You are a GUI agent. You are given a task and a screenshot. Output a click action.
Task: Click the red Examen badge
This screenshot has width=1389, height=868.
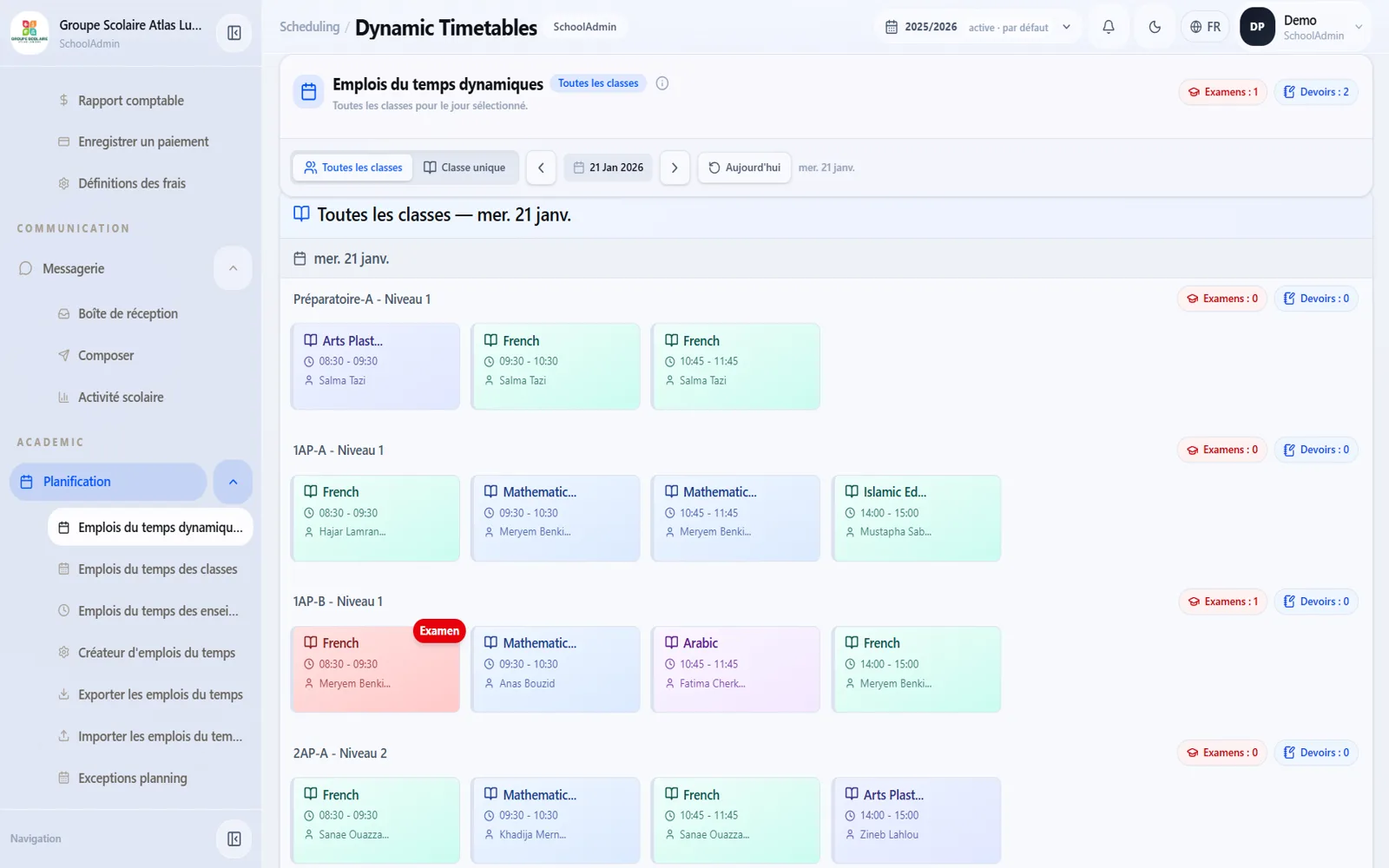pos(439,631)
